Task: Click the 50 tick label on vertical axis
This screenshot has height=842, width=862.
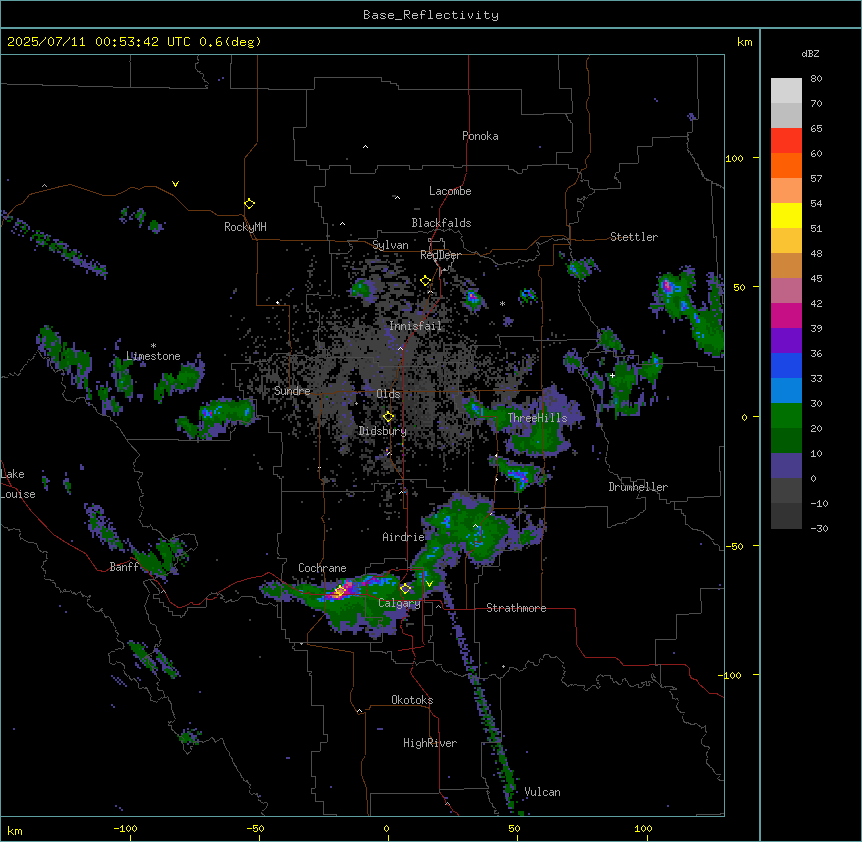Action: 739,287
